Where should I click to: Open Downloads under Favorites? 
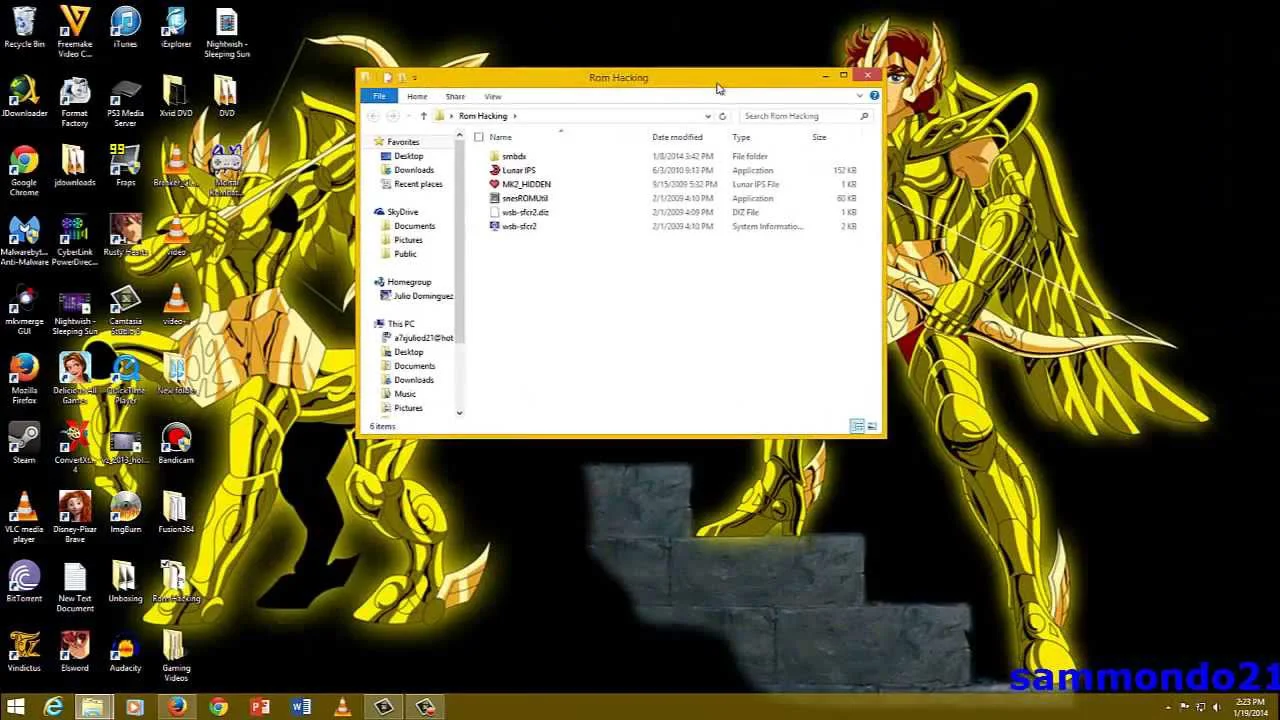tap(413, 170)
